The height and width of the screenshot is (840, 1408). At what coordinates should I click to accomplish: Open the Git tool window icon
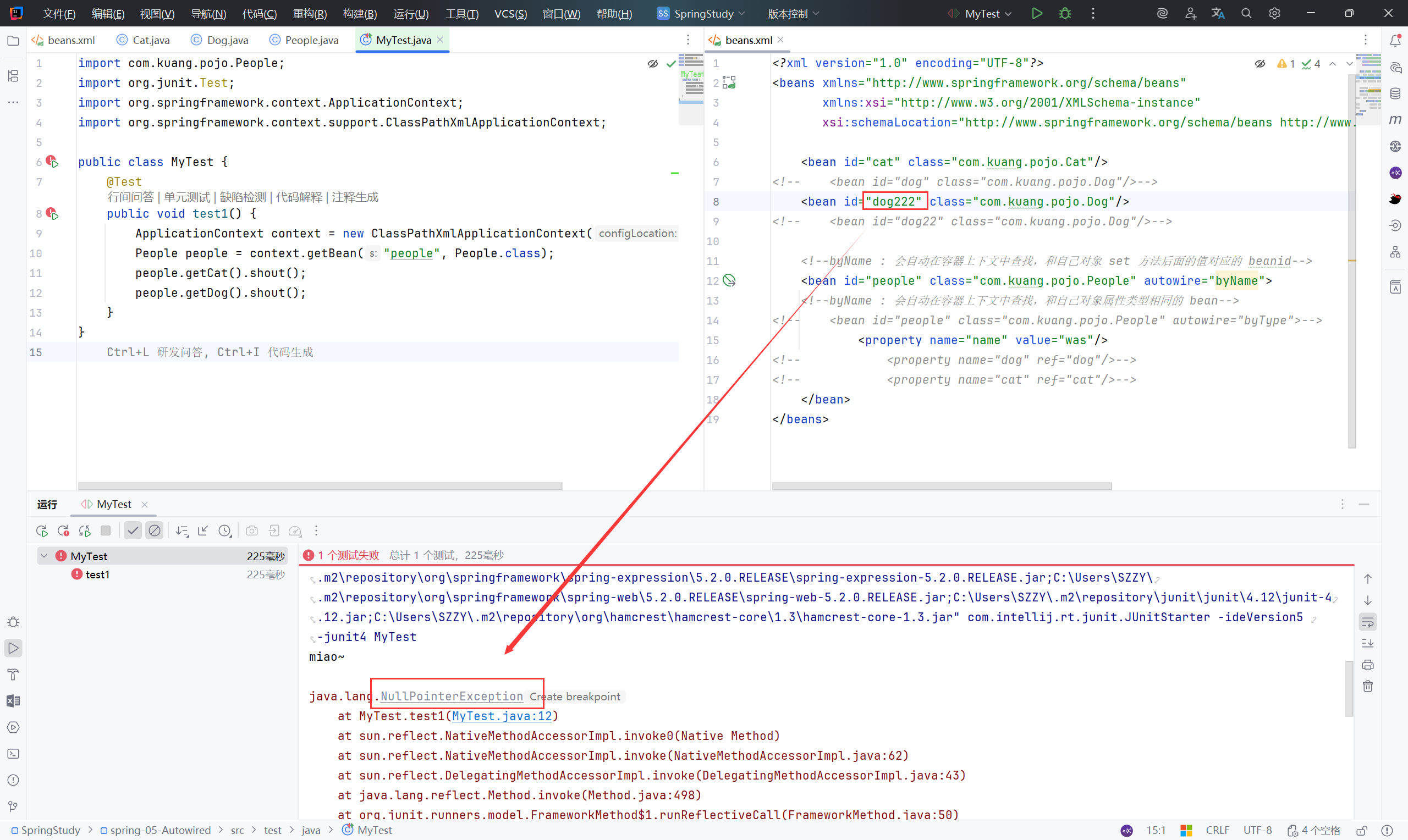point(13,806)
